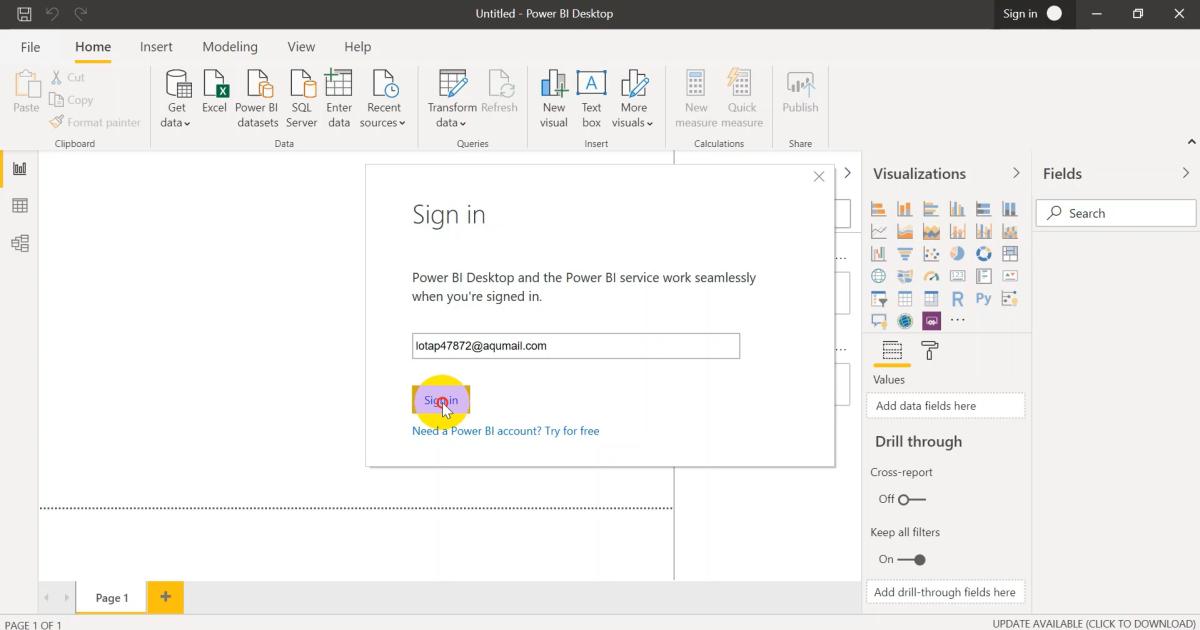Open the Report view icon in sidebar

[19, 168]
